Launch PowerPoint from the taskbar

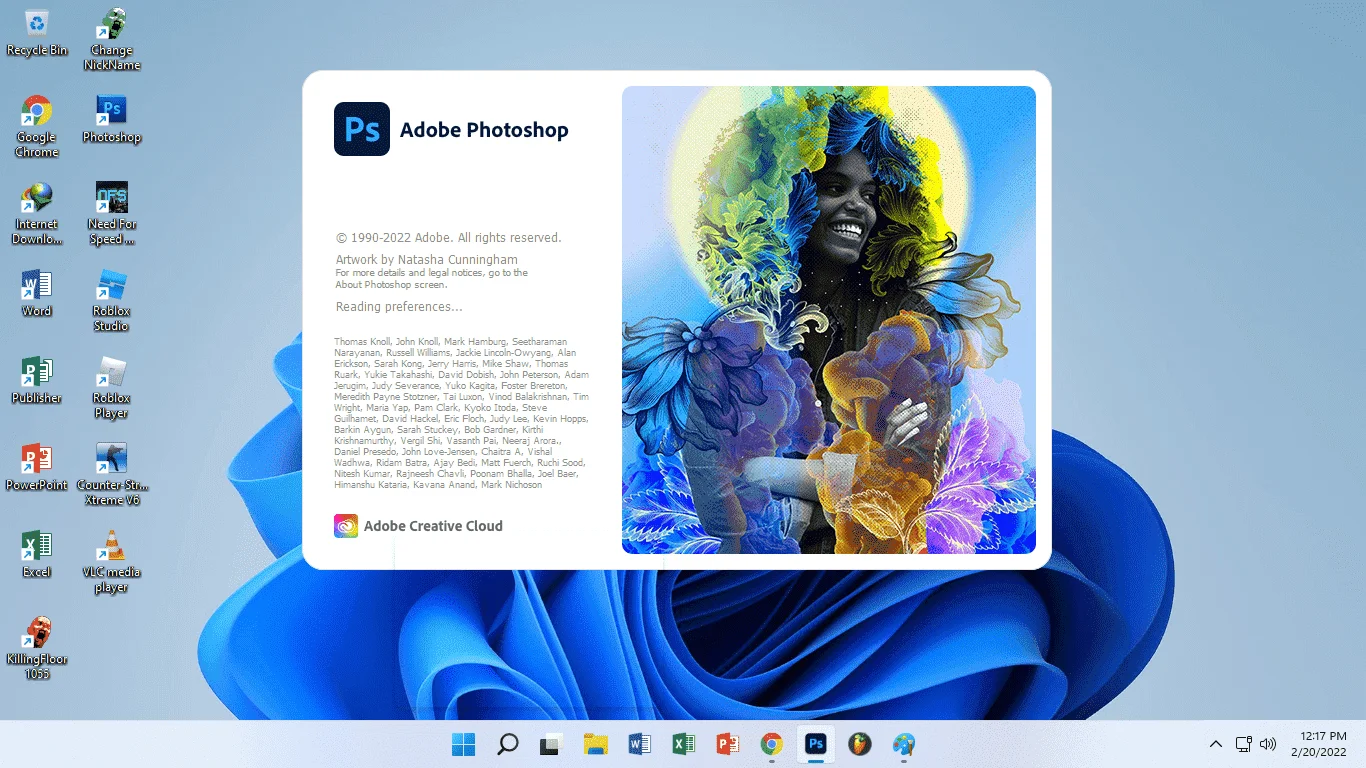(x=728, y=744)
